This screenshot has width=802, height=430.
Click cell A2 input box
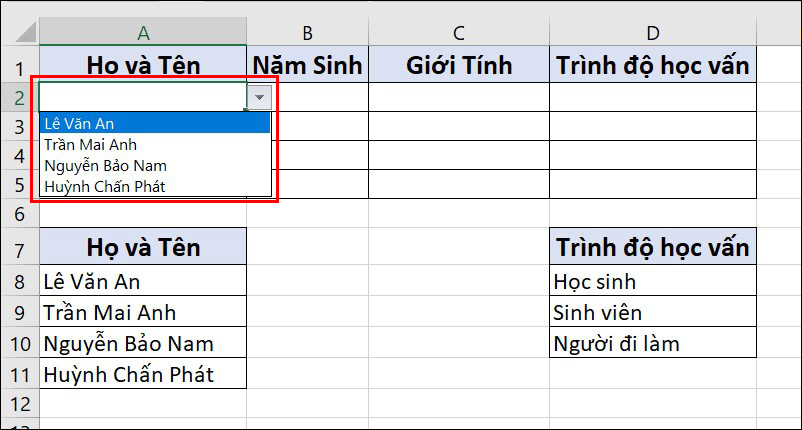coord(143,97)
